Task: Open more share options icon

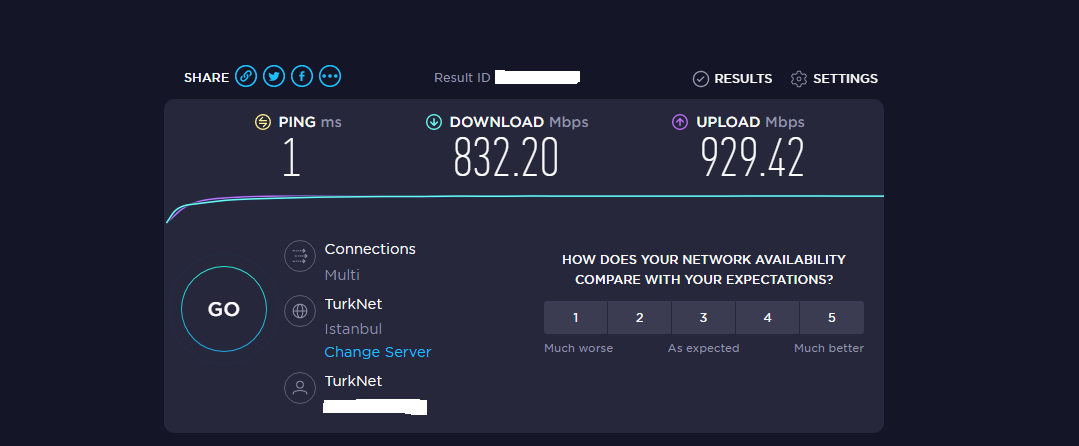Action: pyautogui.click(x=330, y=77)
